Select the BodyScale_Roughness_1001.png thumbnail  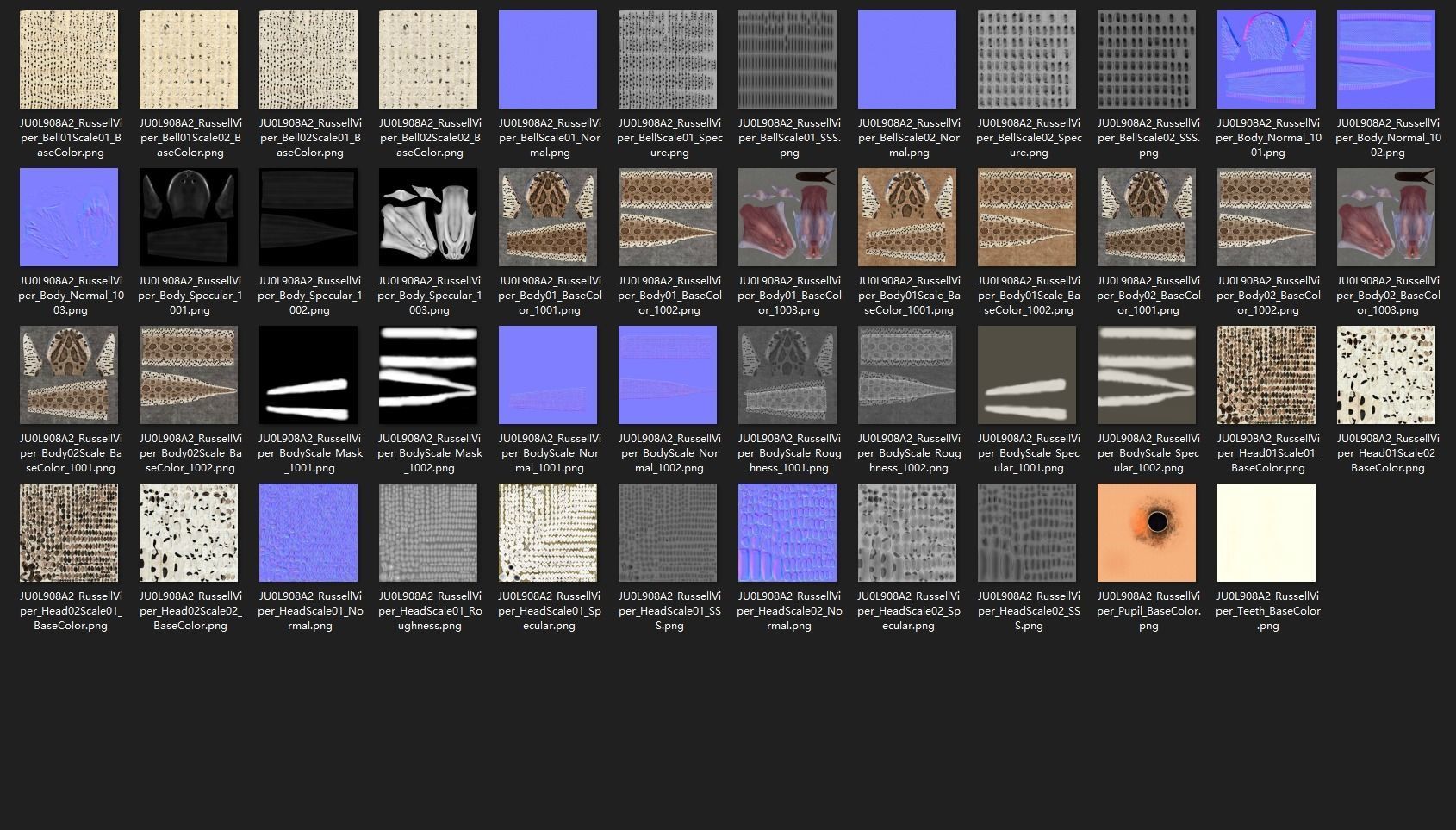pos(787,375)
